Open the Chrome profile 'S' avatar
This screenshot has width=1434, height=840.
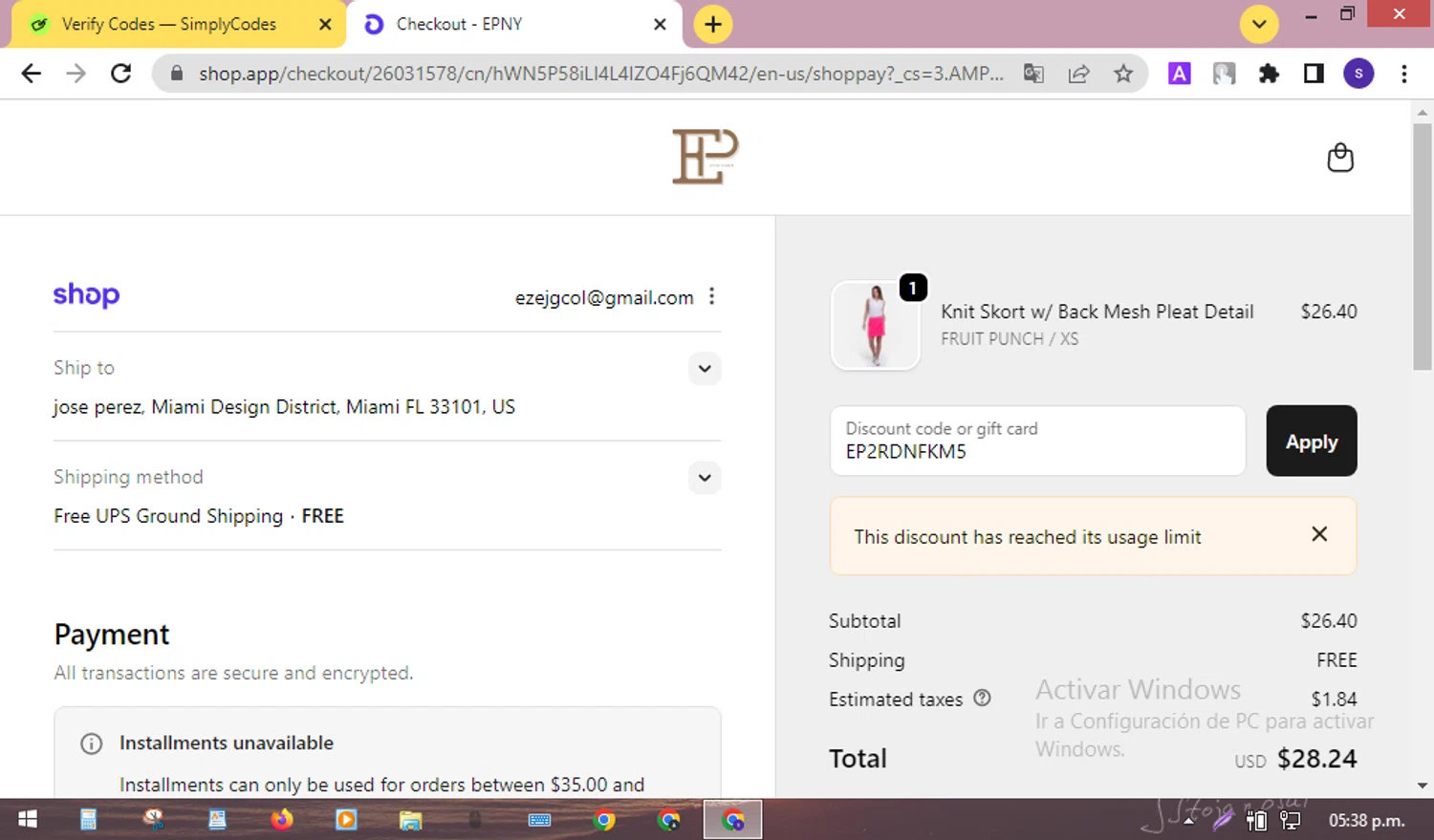(x=1358, y=74)
